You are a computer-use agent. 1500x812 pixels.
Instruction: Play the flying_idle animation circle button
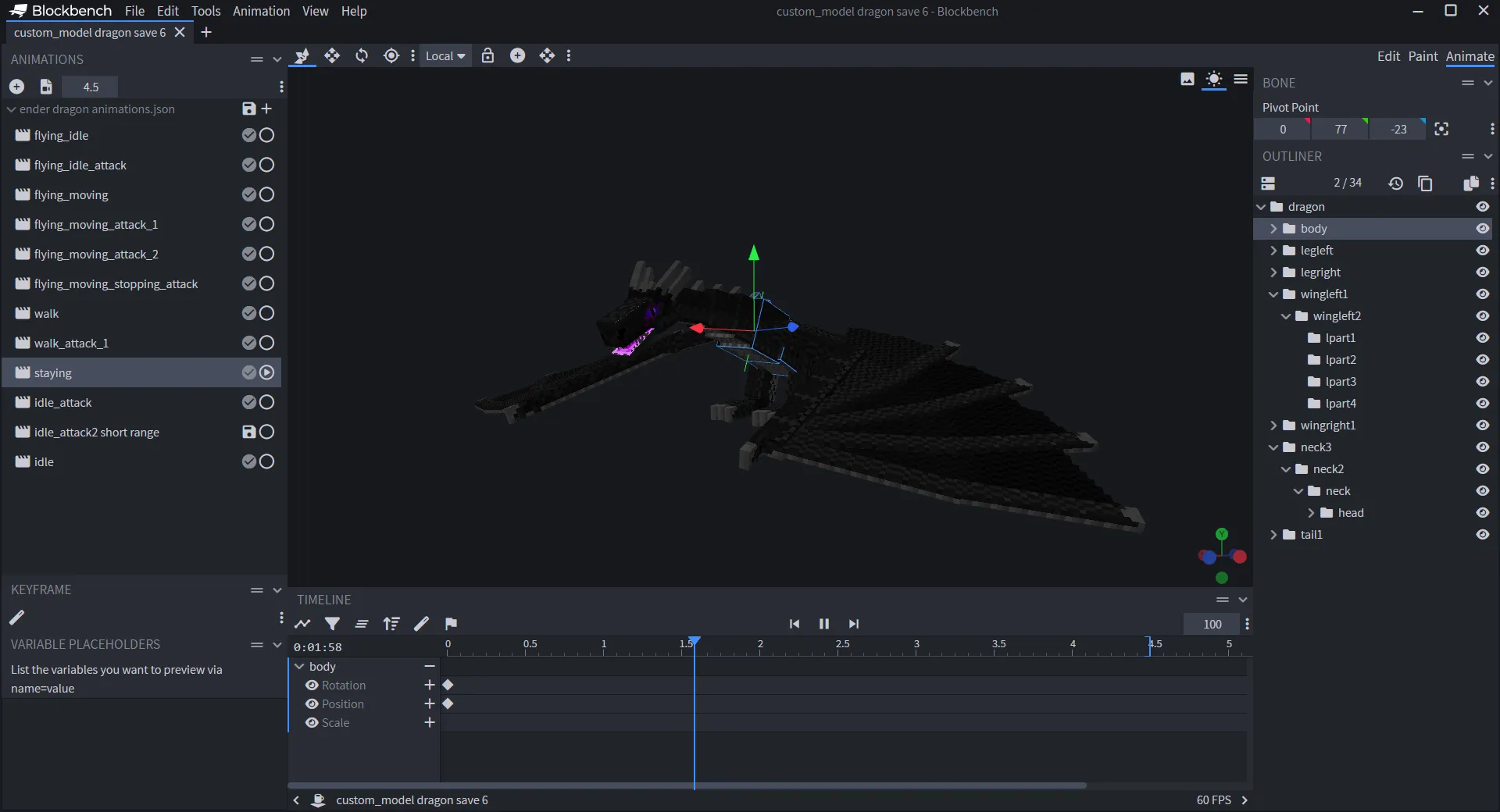coord(266,135)
